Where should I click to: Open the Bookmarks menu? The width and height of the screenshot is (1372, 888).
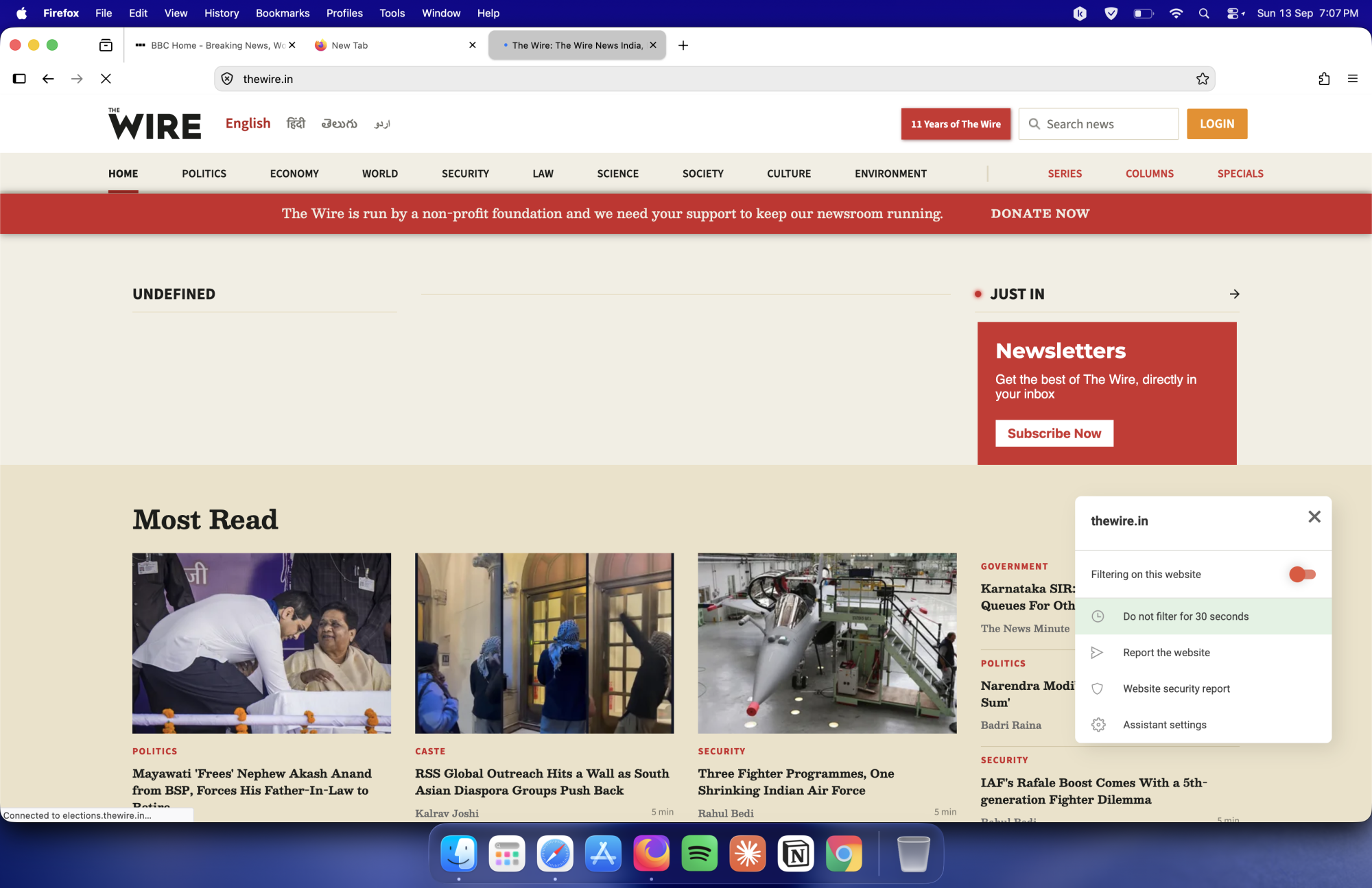(x=283, y=13)
